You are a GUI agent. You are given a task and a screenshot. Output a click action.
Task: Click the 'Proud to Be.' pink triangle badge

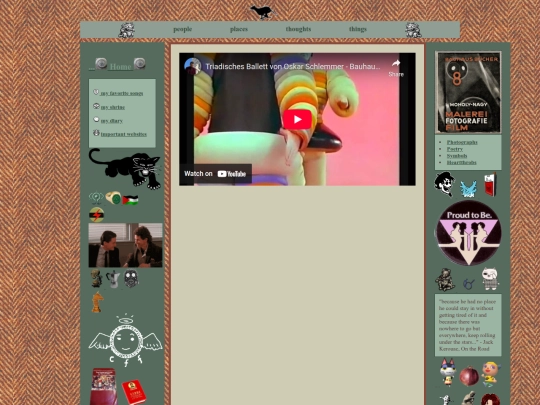469,233
